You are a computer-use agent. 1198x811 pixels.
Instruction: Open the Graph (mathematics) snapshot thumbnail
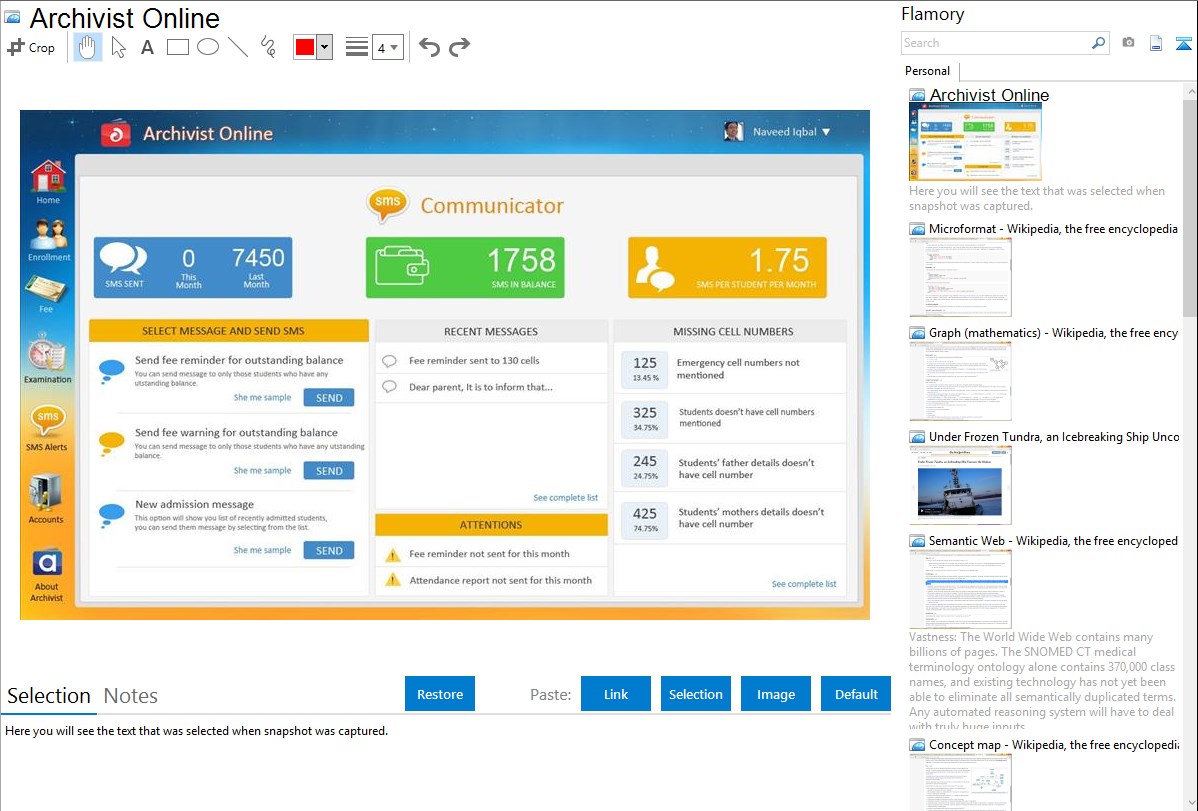tap(960, 381)
